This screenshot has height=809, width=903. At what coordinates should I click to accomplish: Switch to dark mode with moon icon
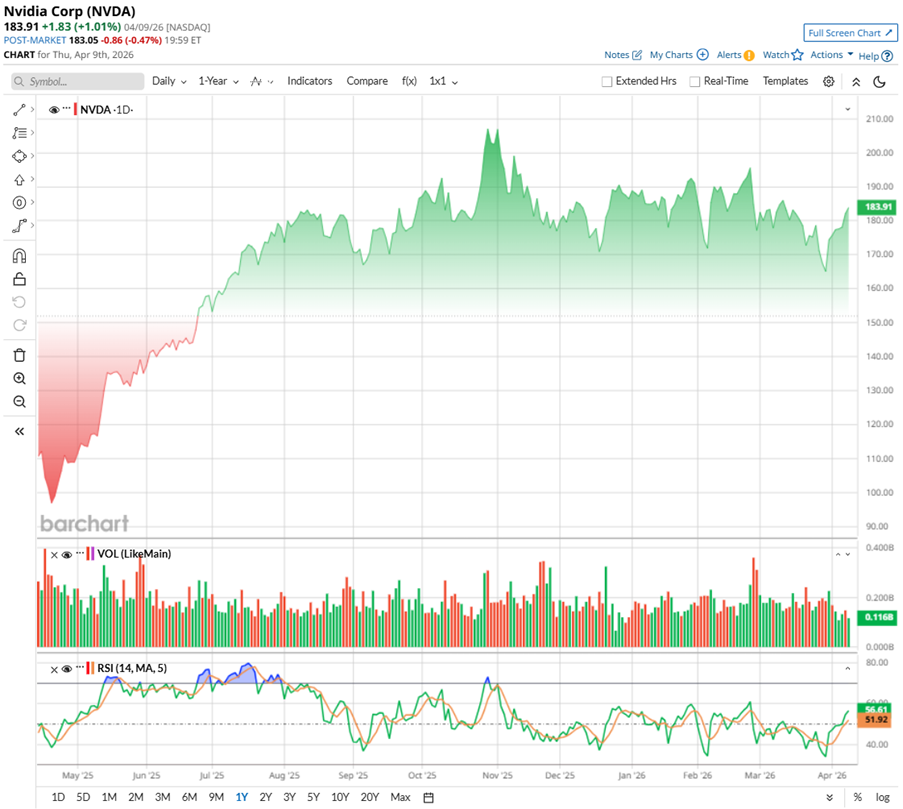point(880,82)
